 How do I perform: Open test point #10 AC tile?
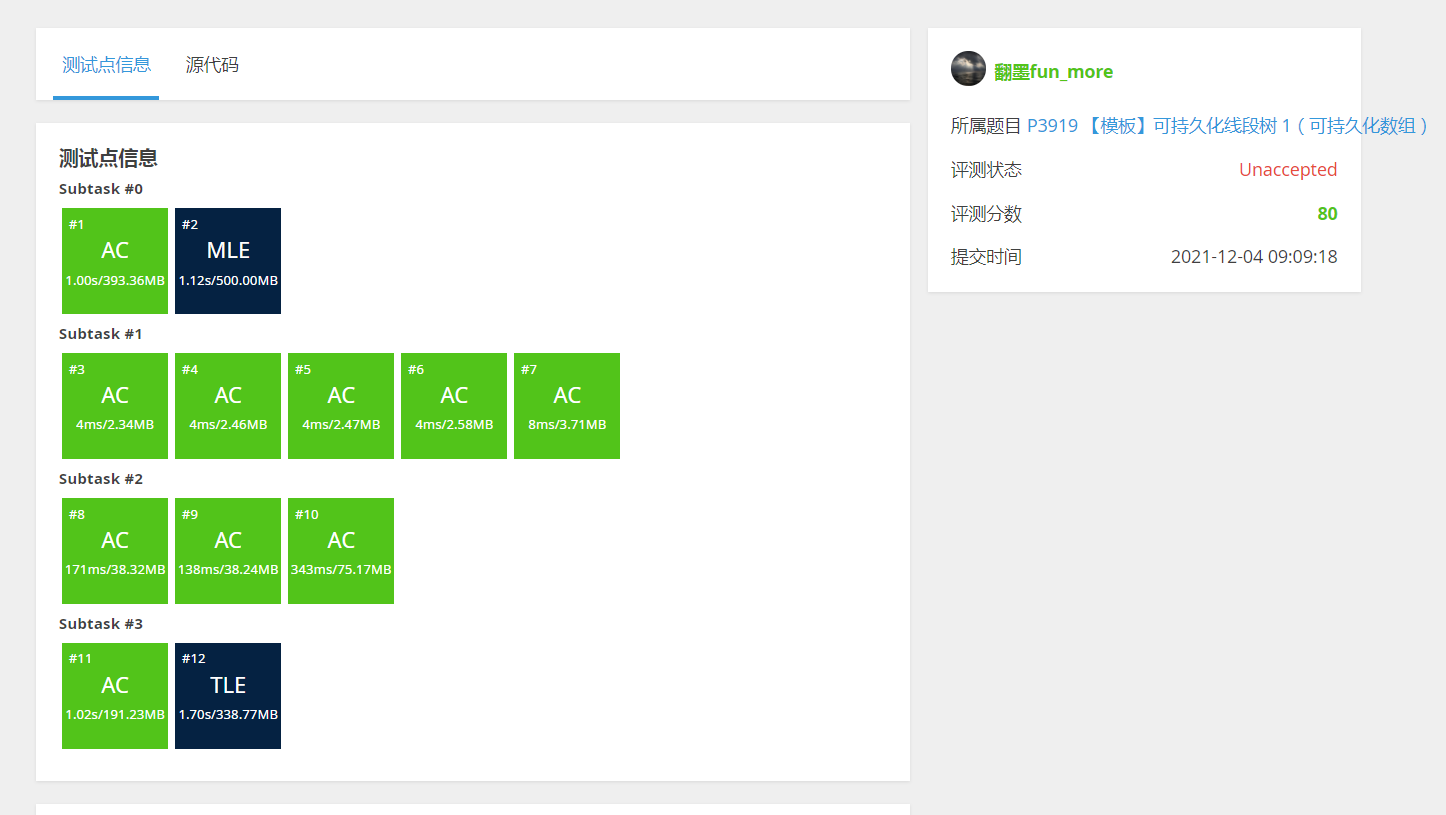pos(341,551)
